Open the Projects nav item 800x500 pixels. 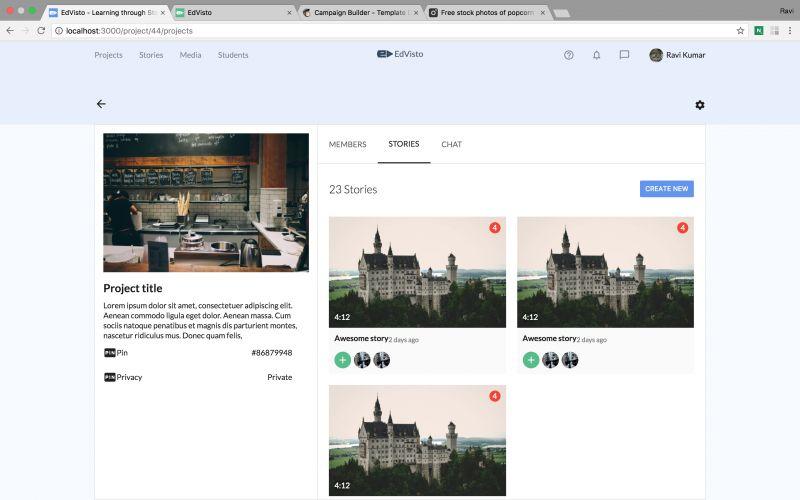108,55
